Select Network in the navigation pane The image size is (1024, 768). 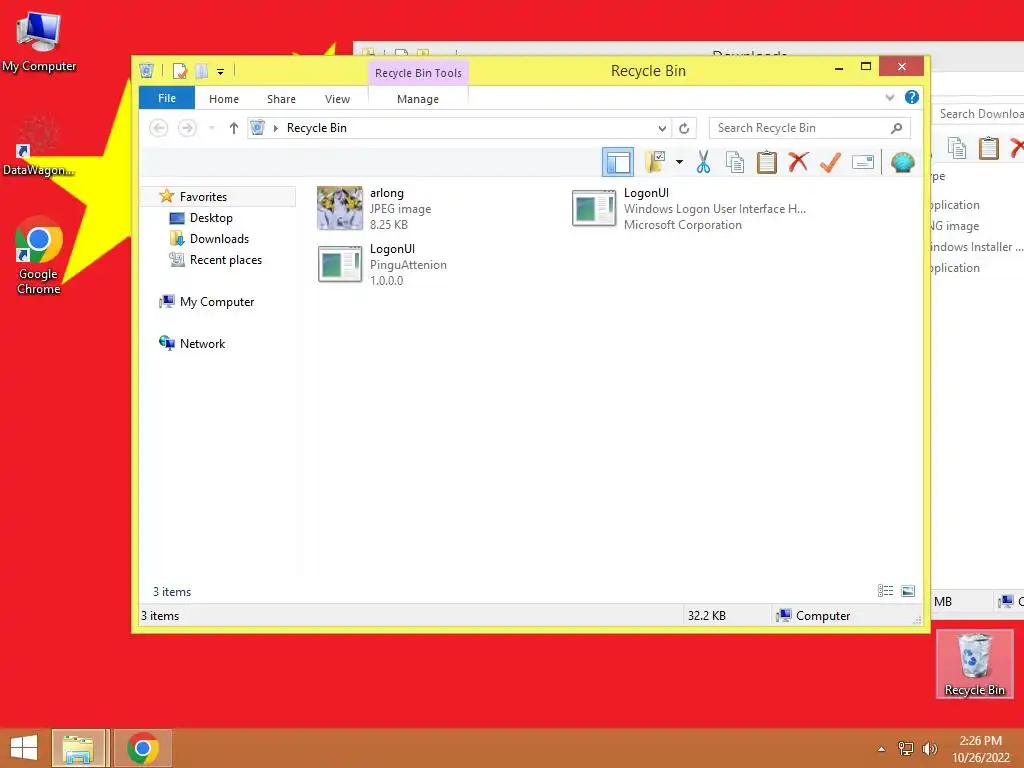coord(202,344)
